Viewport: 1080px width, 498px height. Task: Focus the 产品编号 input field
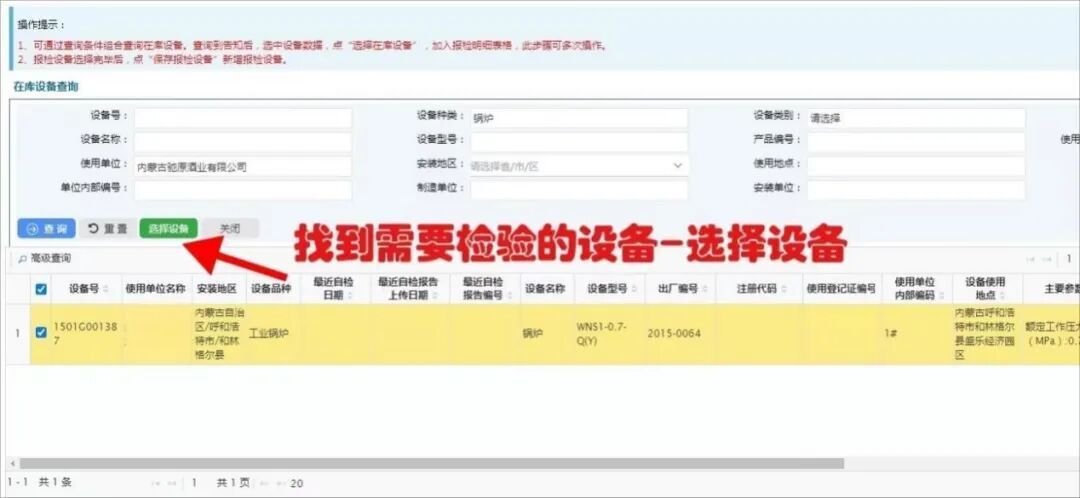pos(916,142)
